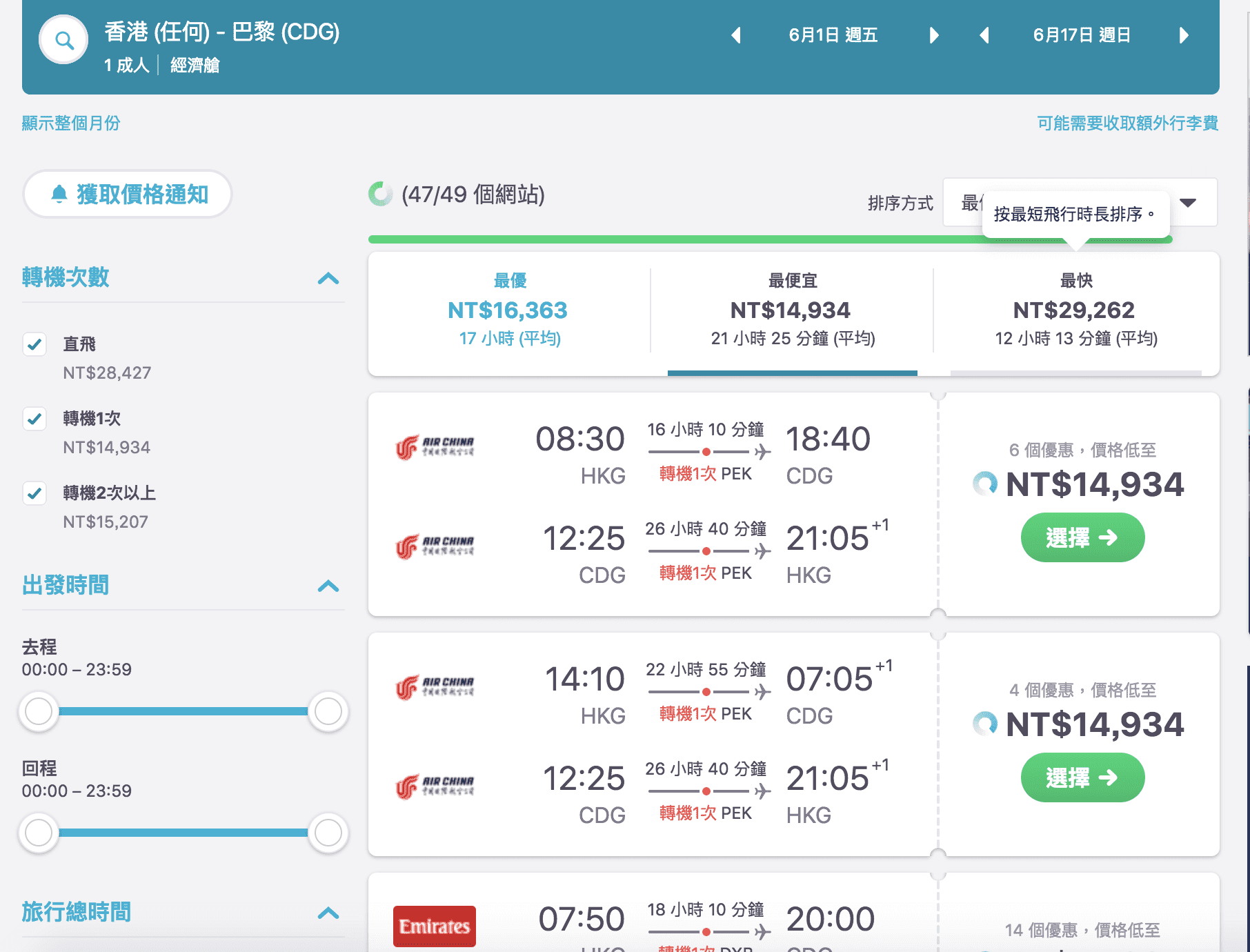Click 獲取價格通知 price alert button
This screenshot has height=952, width=1250.
pyautogui.click(x=128, y=194)
